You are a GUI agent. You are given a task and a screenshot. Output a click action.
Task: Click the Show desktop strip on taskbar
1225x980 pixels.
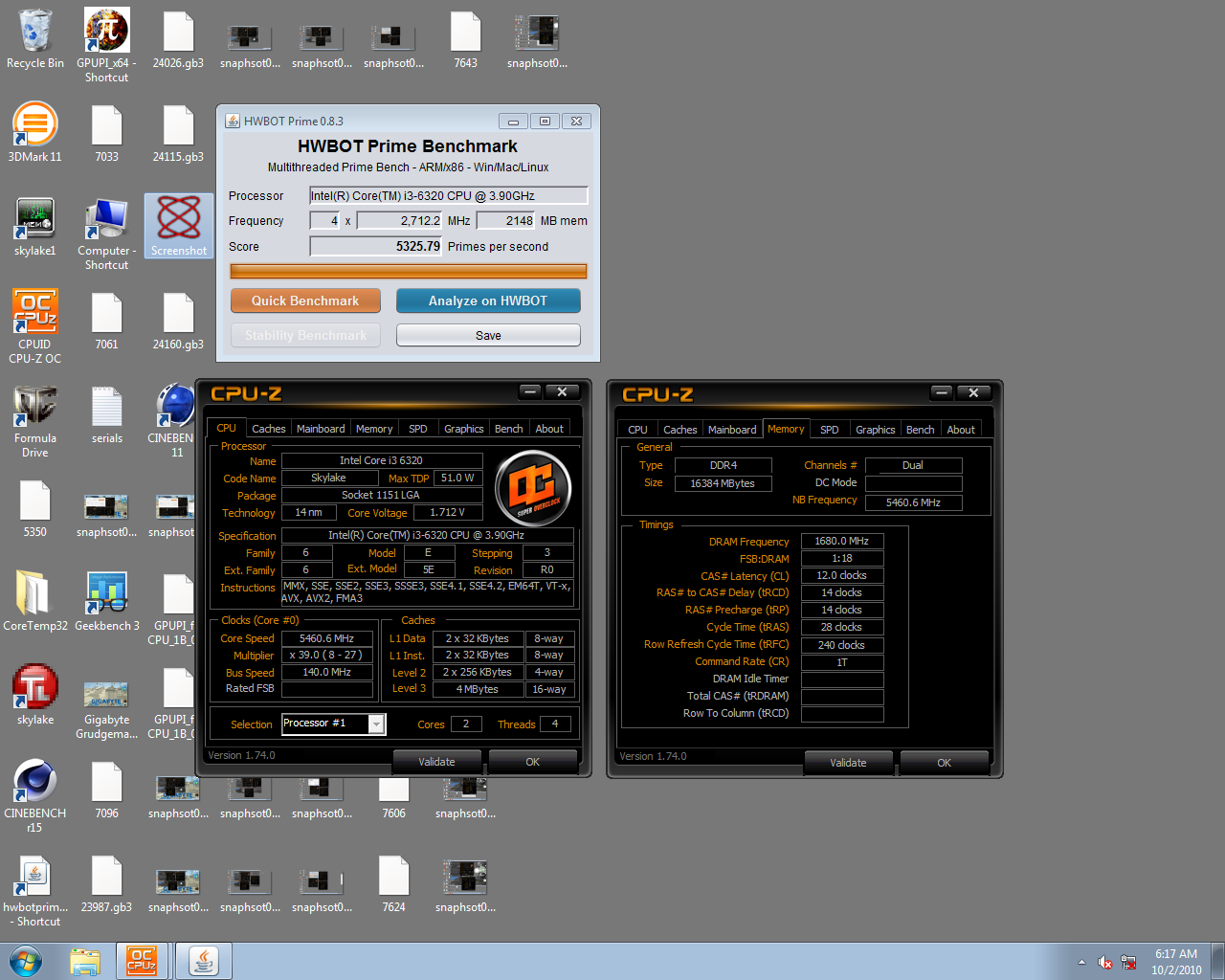coord(1217,961)
